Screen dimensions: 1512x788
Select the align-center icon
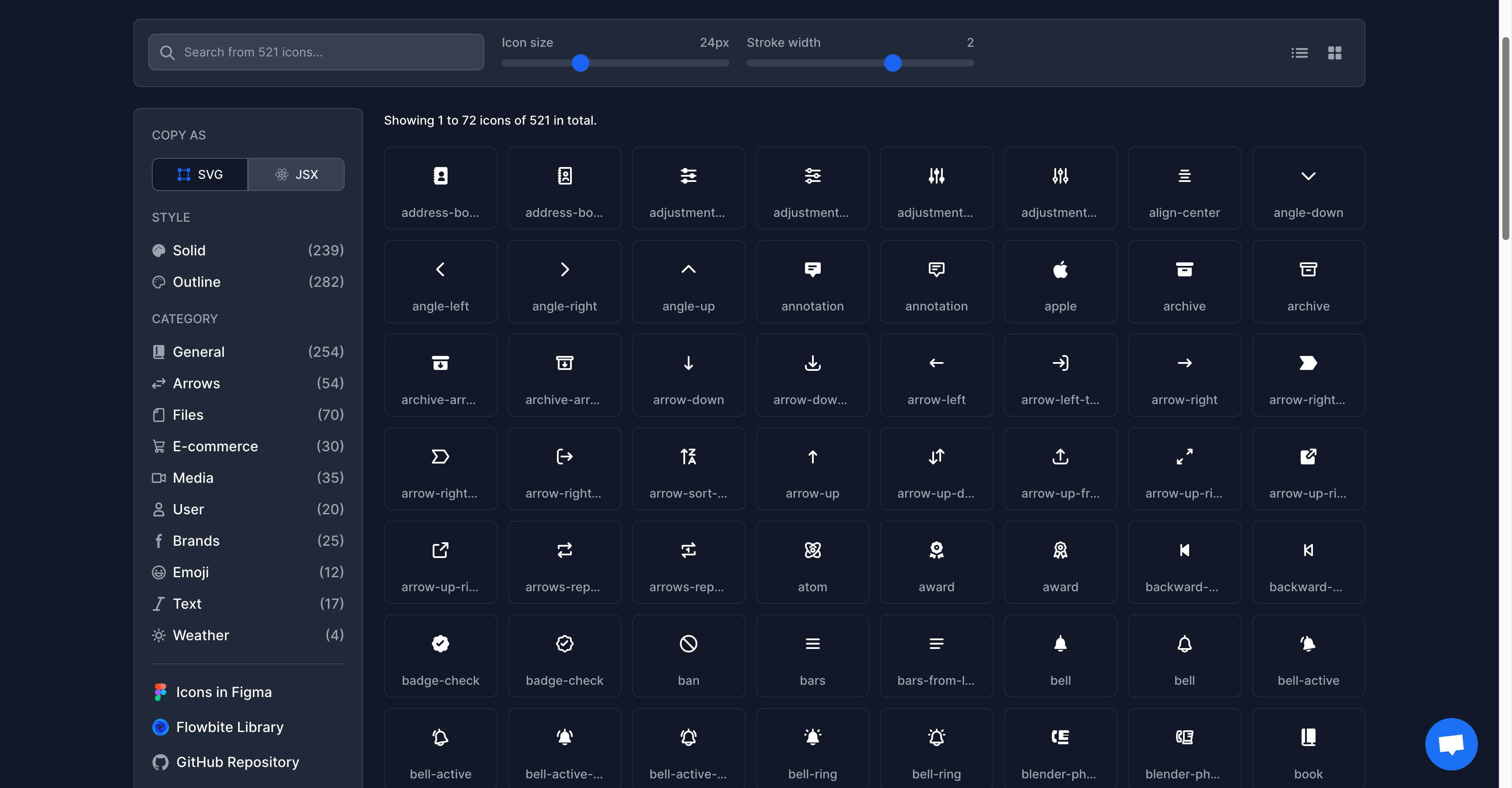(x=1184, y=188)
